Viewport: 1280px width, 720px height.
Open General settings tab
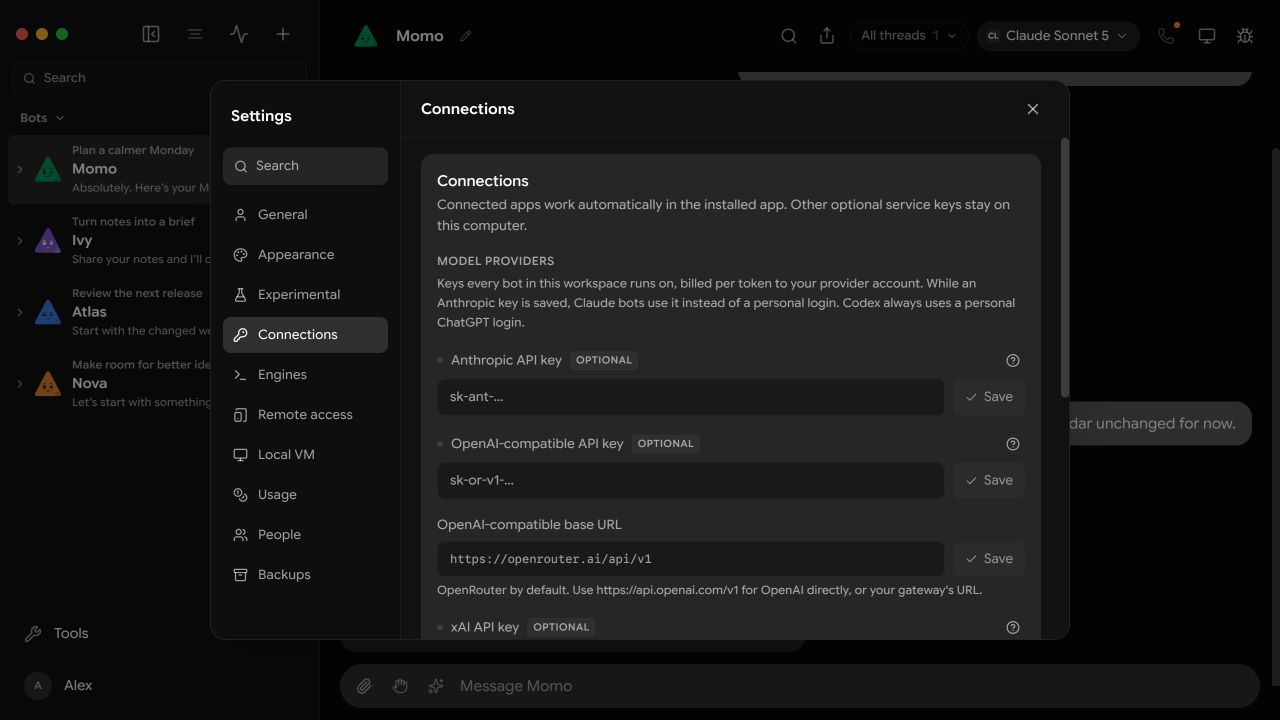[305, 214]
